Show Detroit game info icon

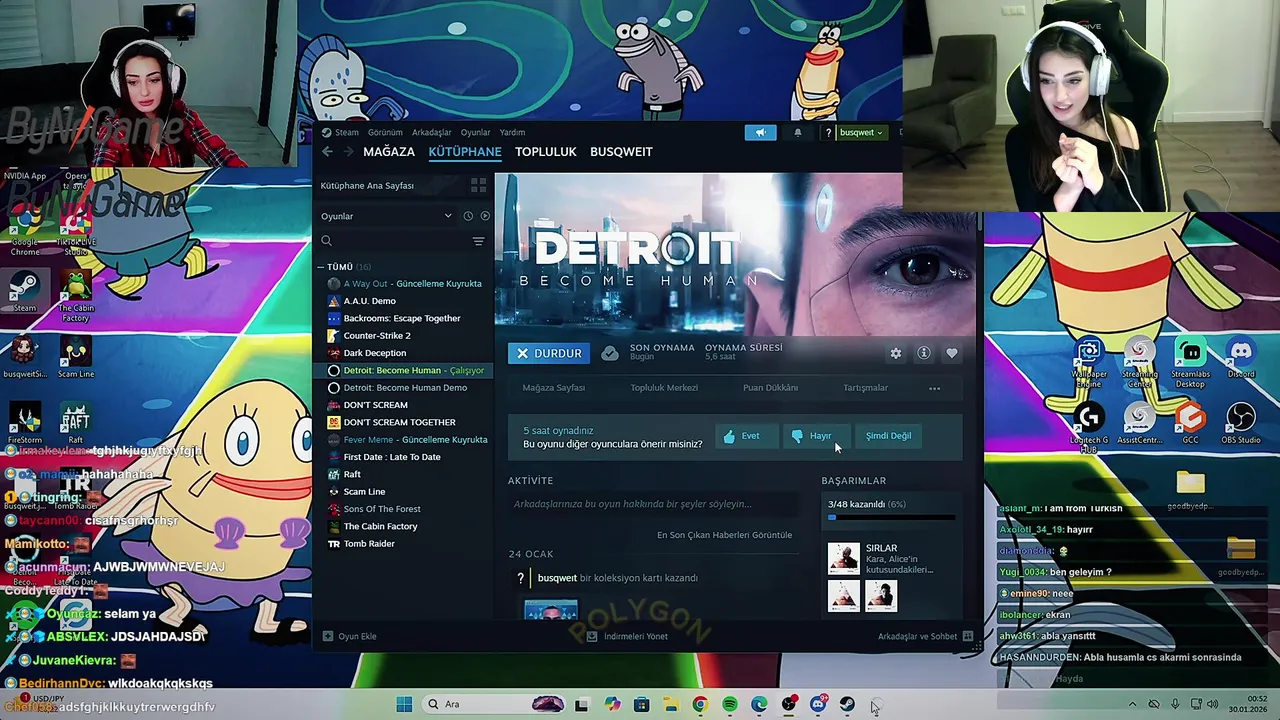[924, 353]
